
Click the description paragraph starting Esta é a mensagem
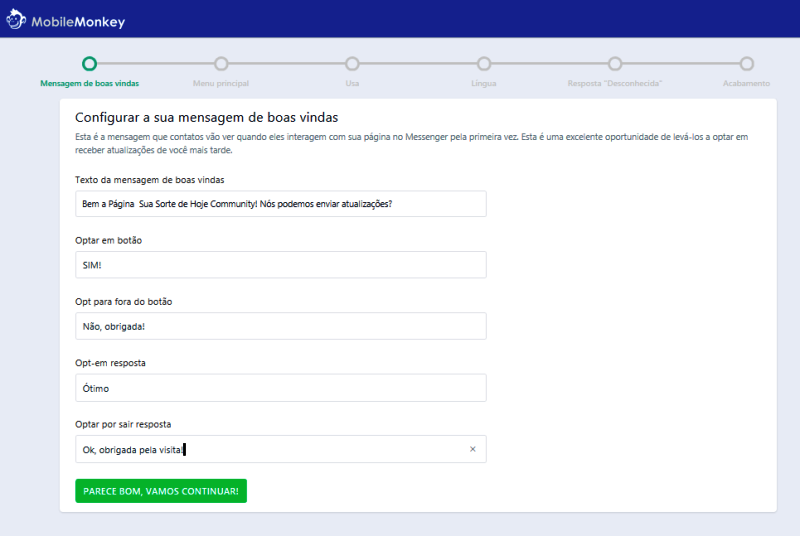coord(411,143)
